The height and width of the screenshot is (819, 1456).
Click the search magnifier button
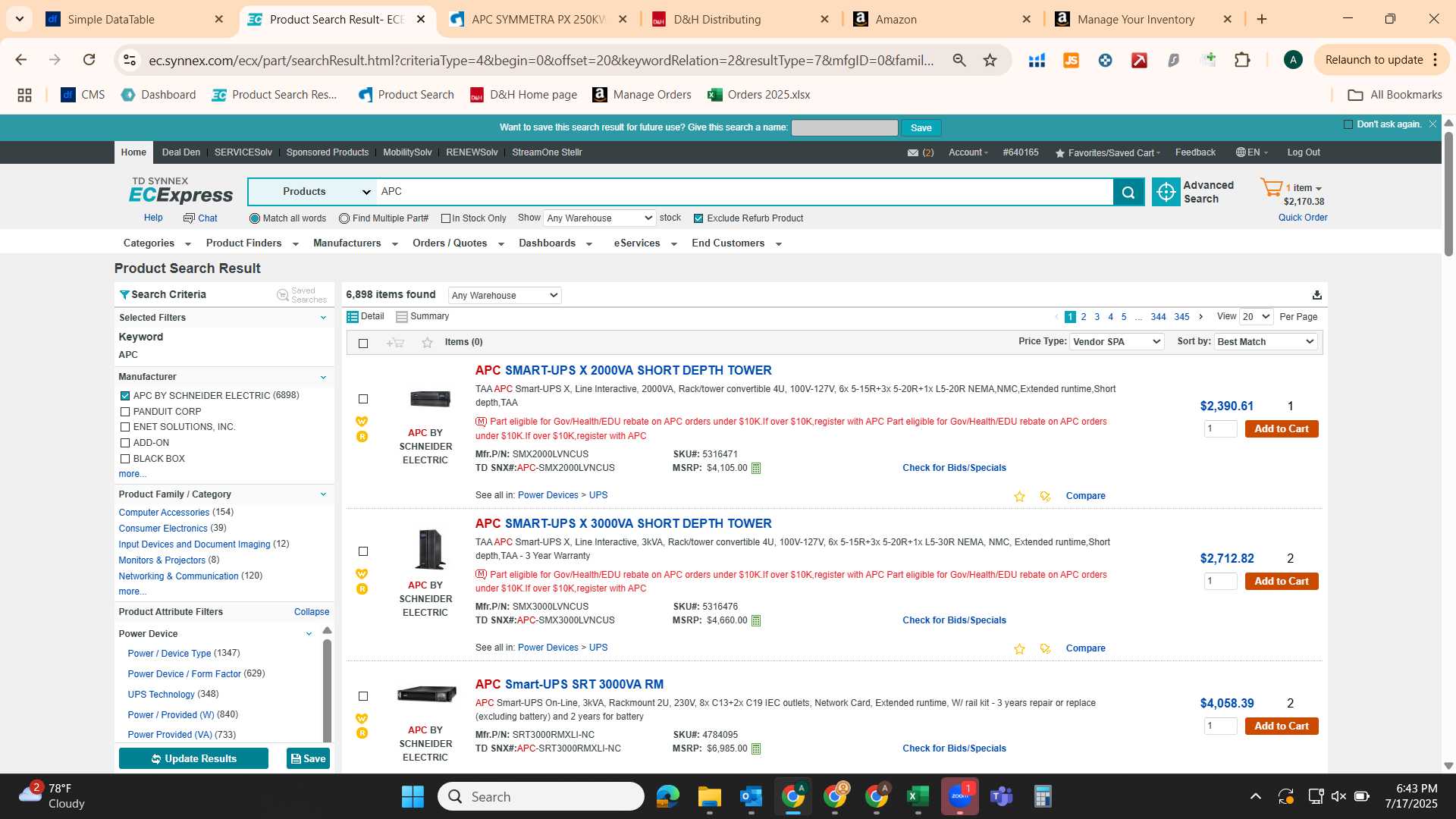[1128, 192]
